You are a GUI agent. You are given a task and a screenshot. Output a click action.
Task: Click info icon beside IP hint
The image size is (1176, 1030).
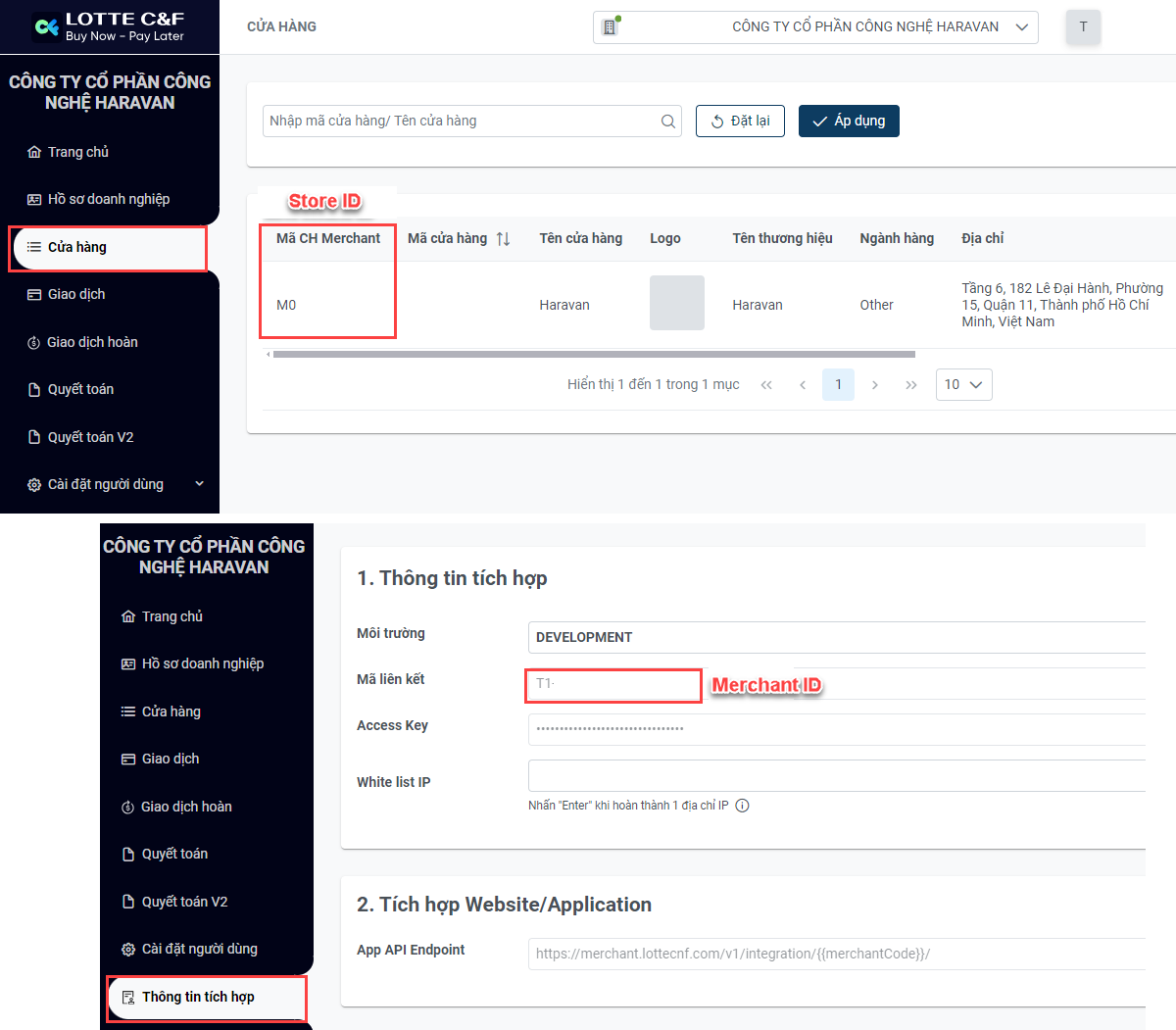(x=742, y=806)
